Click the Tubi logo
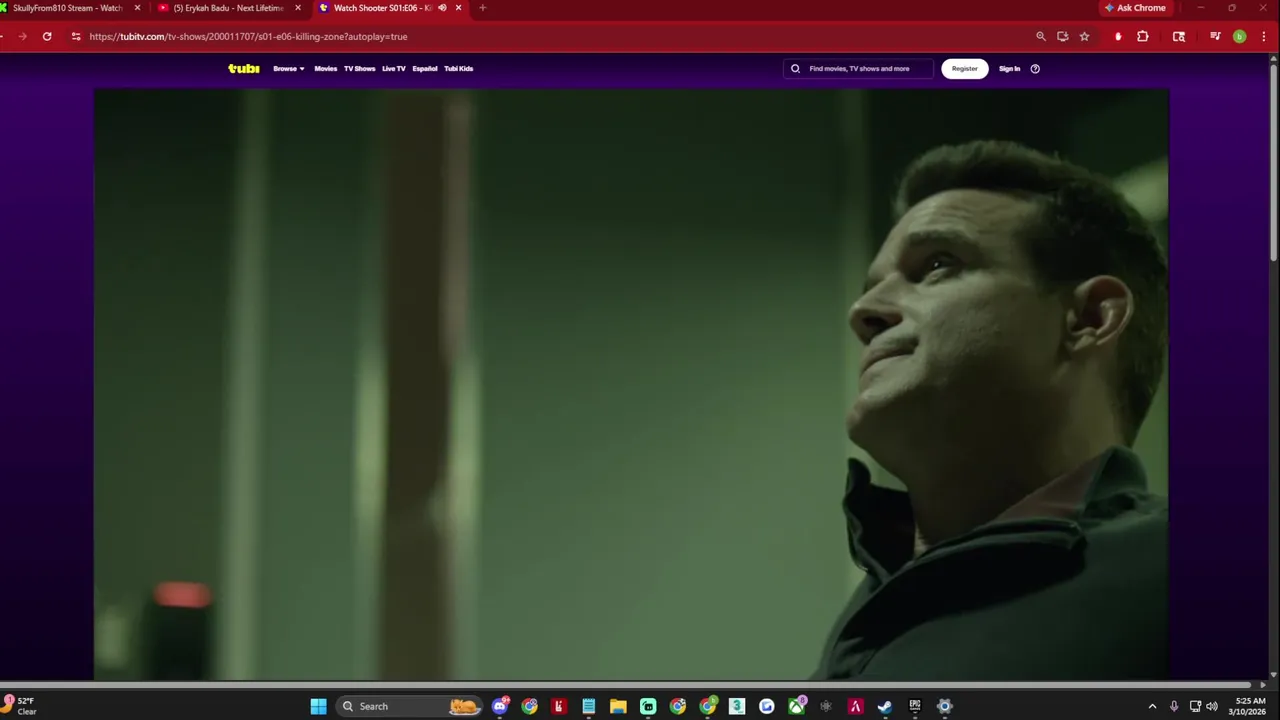 pos(244,69)
